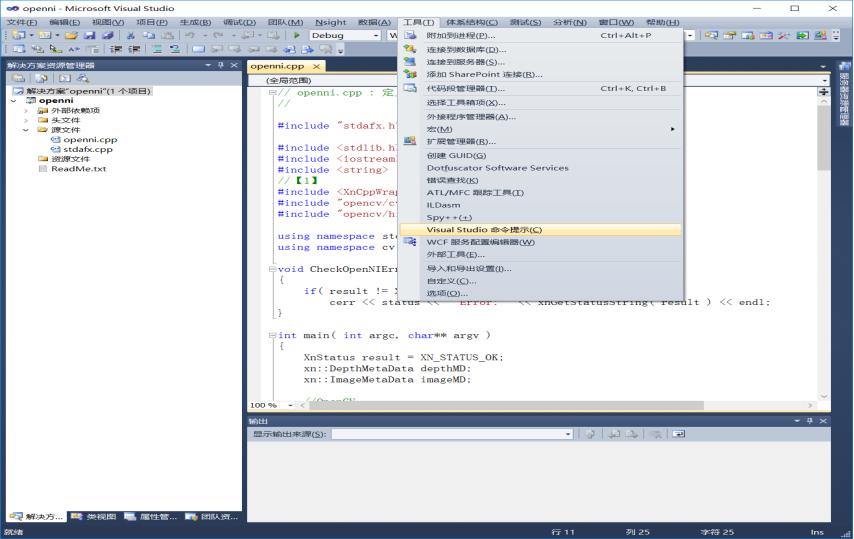Switch to the 类视图 bottom tab
Viewport: 854px width, 539px height.
95,517
